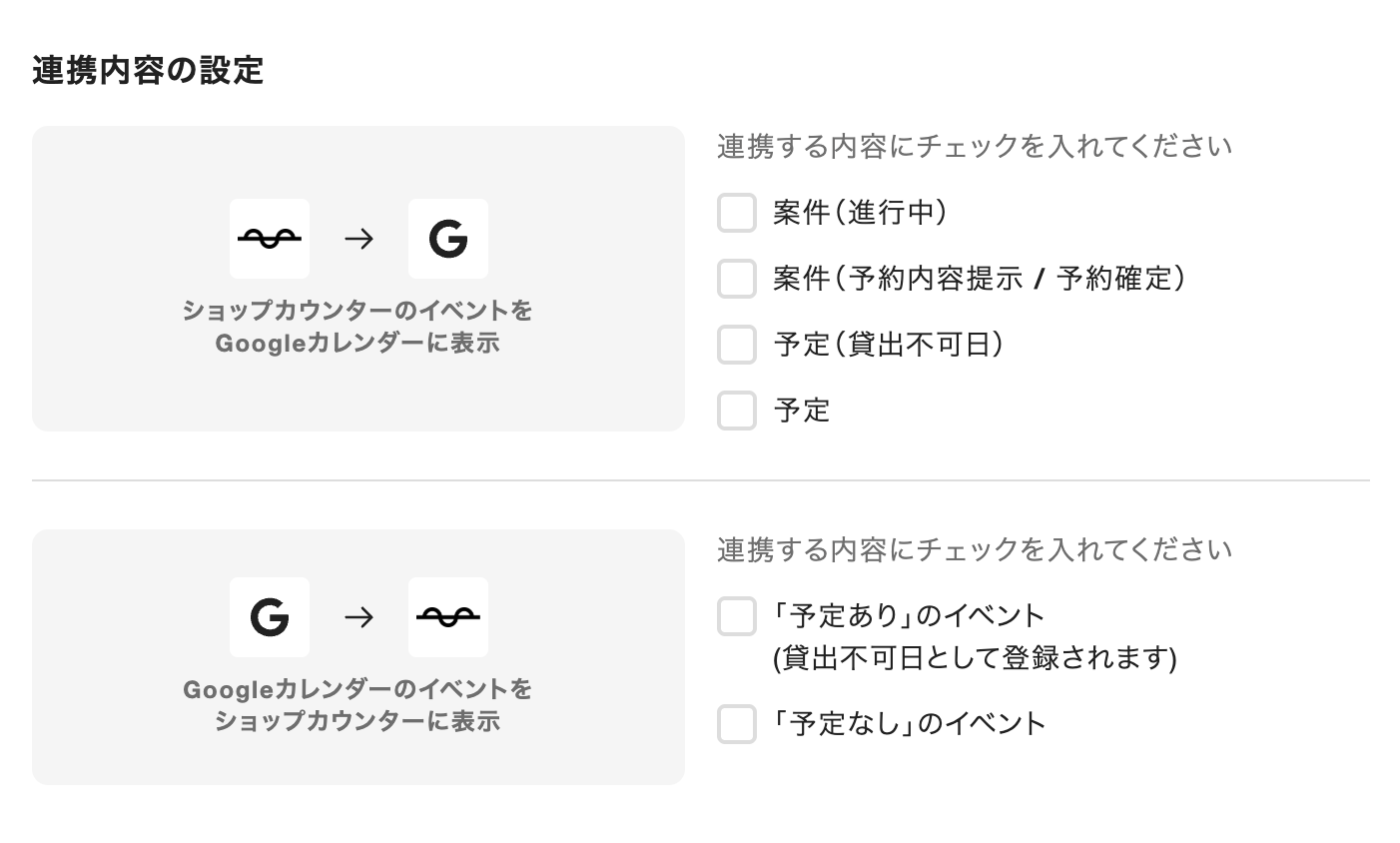
Task: Click the Googleカレンダーのイベントをショップカウンターに表示 caption
Action: coord(357,705)
